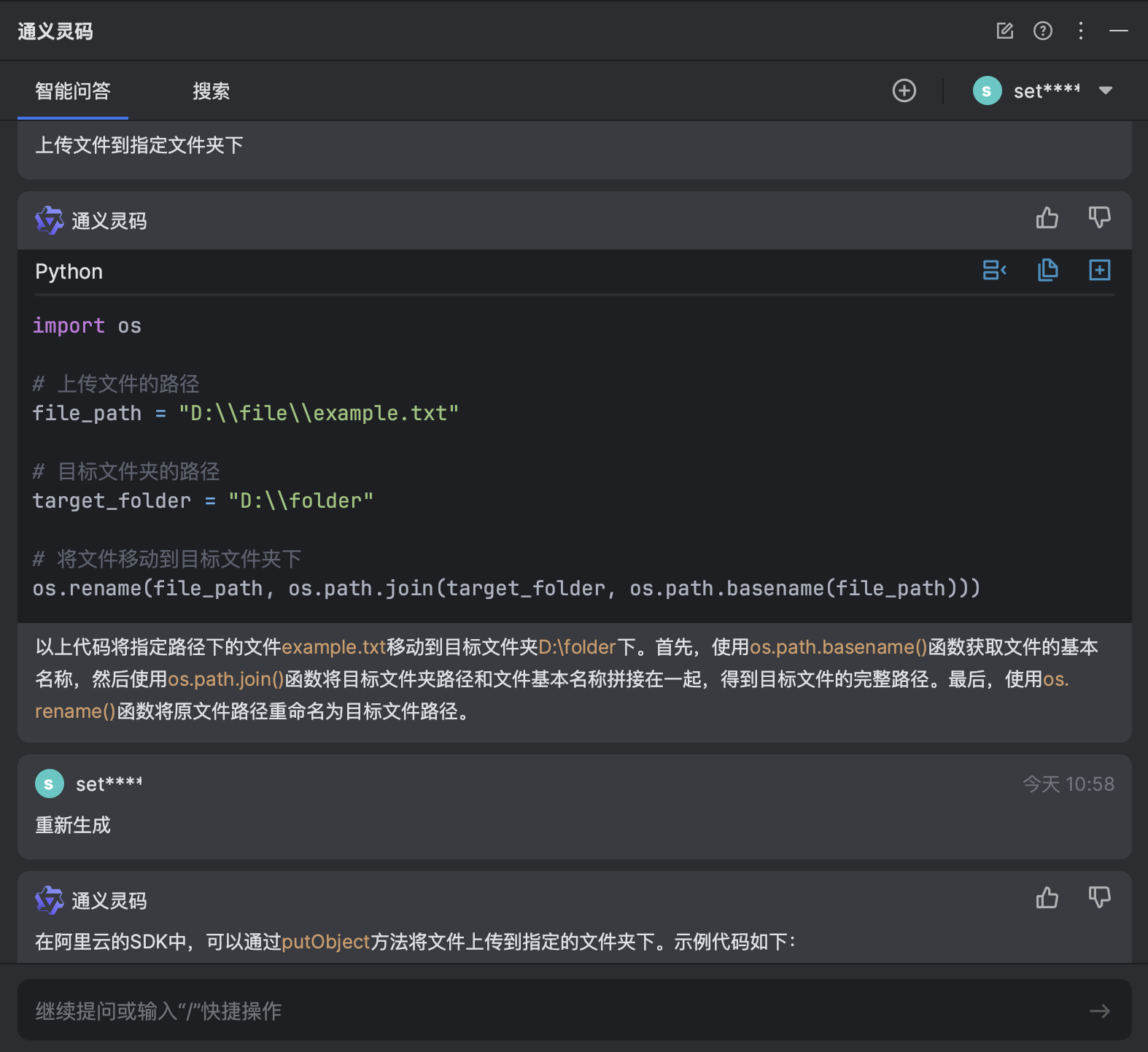Click the 通义灵码 panel title

coord(55,31)
